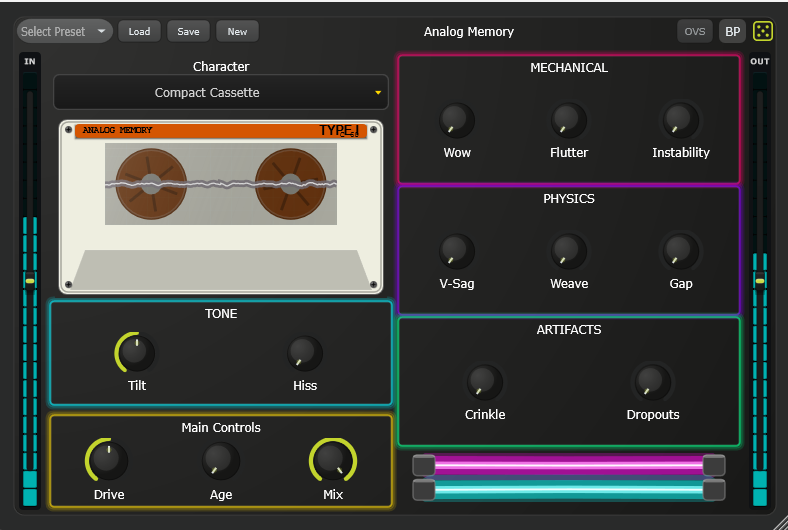Select the Dropouts knob

point(653,382)
